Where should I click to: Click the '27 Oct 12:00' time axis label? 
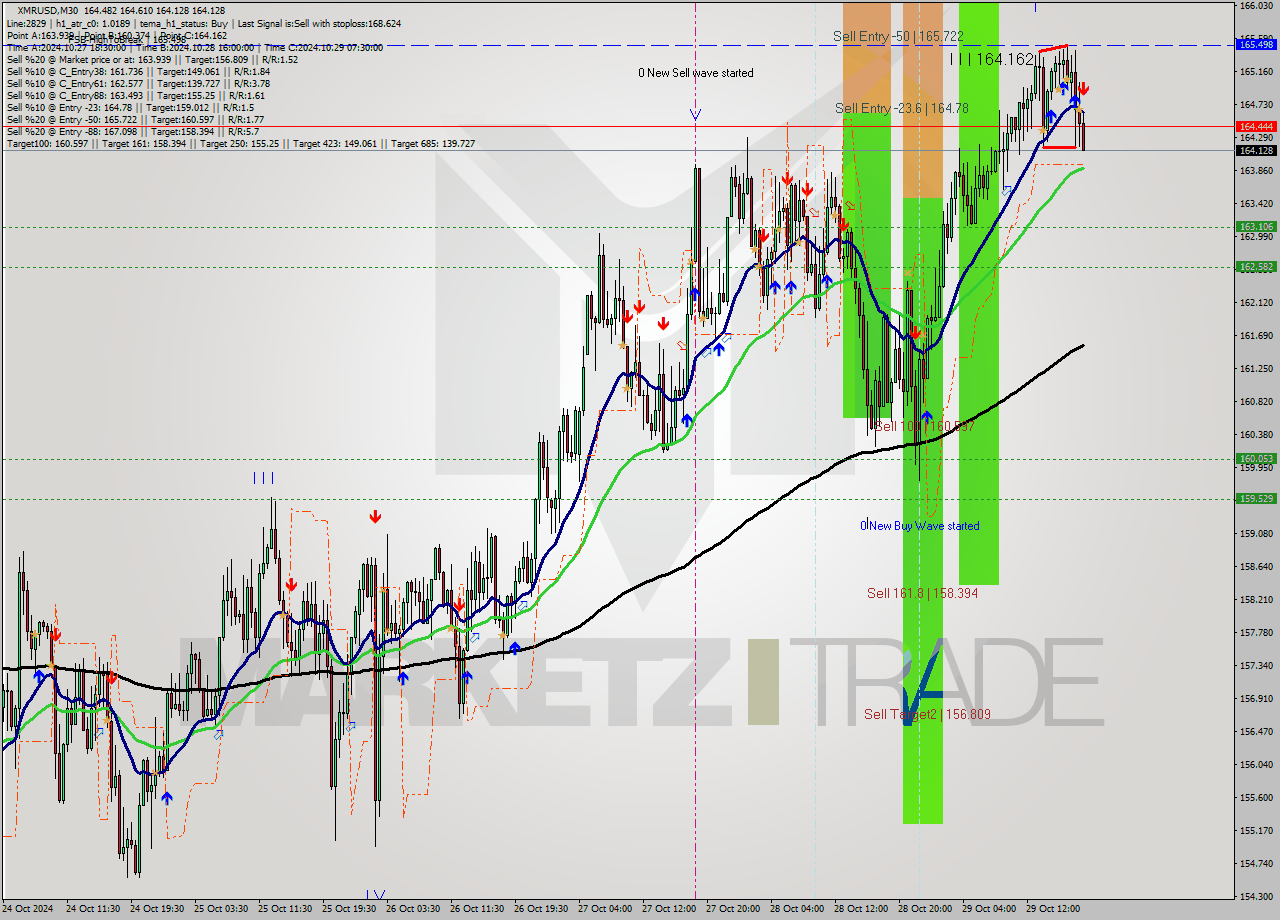[669, 909]
